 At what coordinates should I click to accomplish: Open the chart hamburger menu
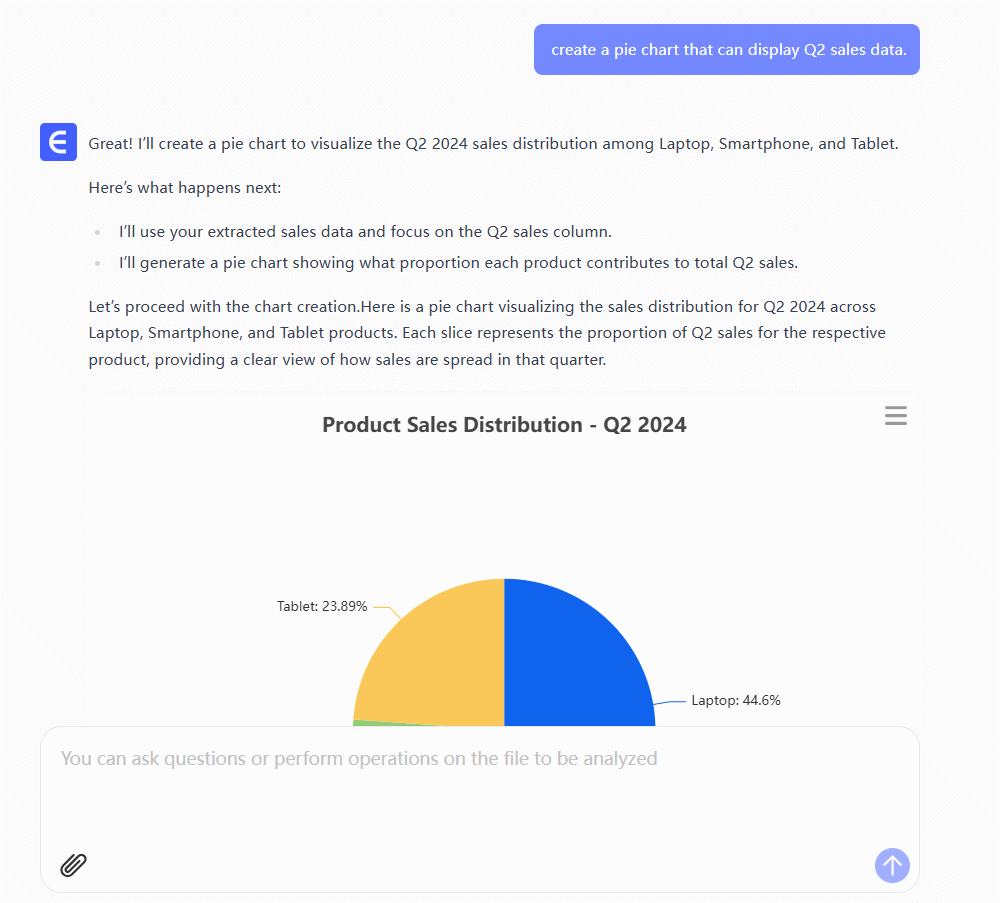click(896, 416)
